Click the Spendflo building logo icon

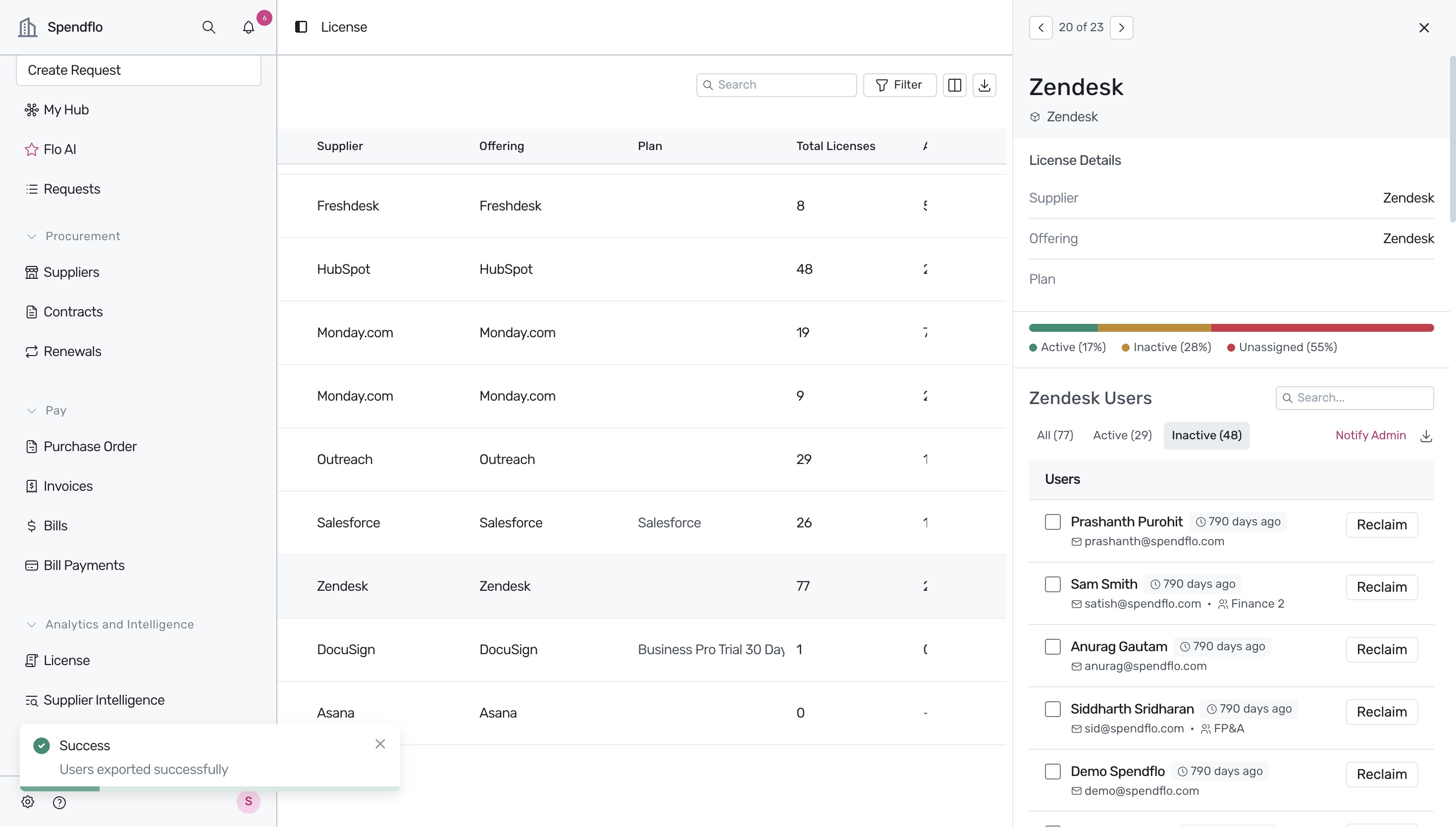coord(27,27)
